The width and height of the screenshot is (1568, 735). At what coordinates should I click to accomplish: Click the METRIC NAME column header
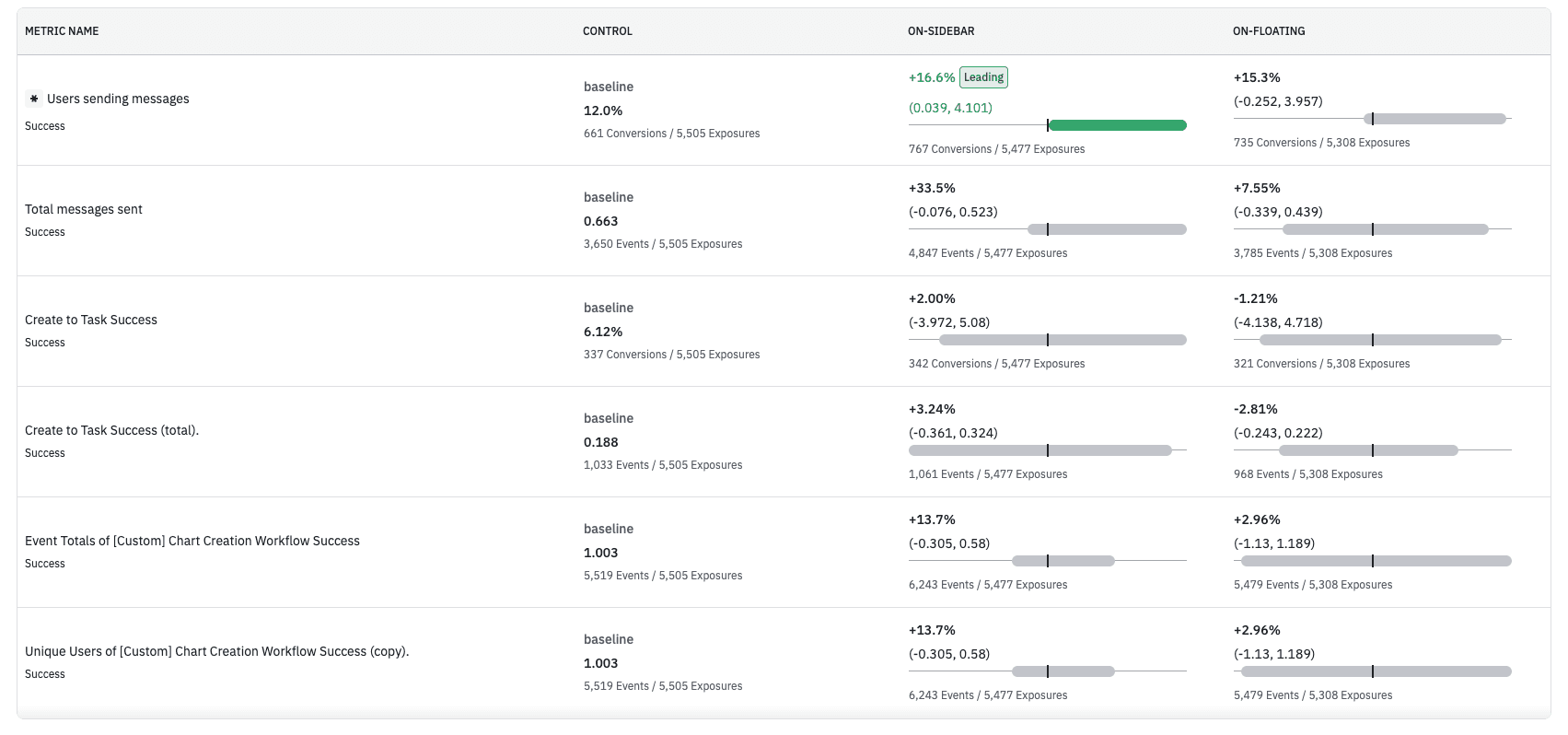tap(62, 31)
